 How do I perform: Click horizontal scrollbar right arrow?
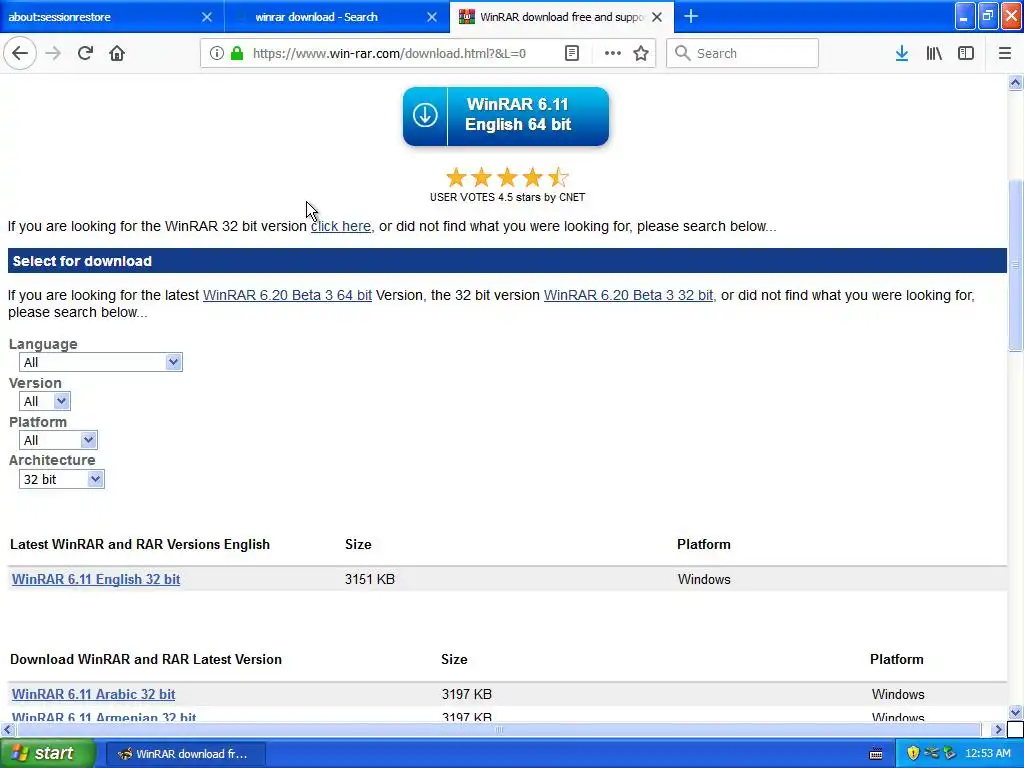pos(998,729)
